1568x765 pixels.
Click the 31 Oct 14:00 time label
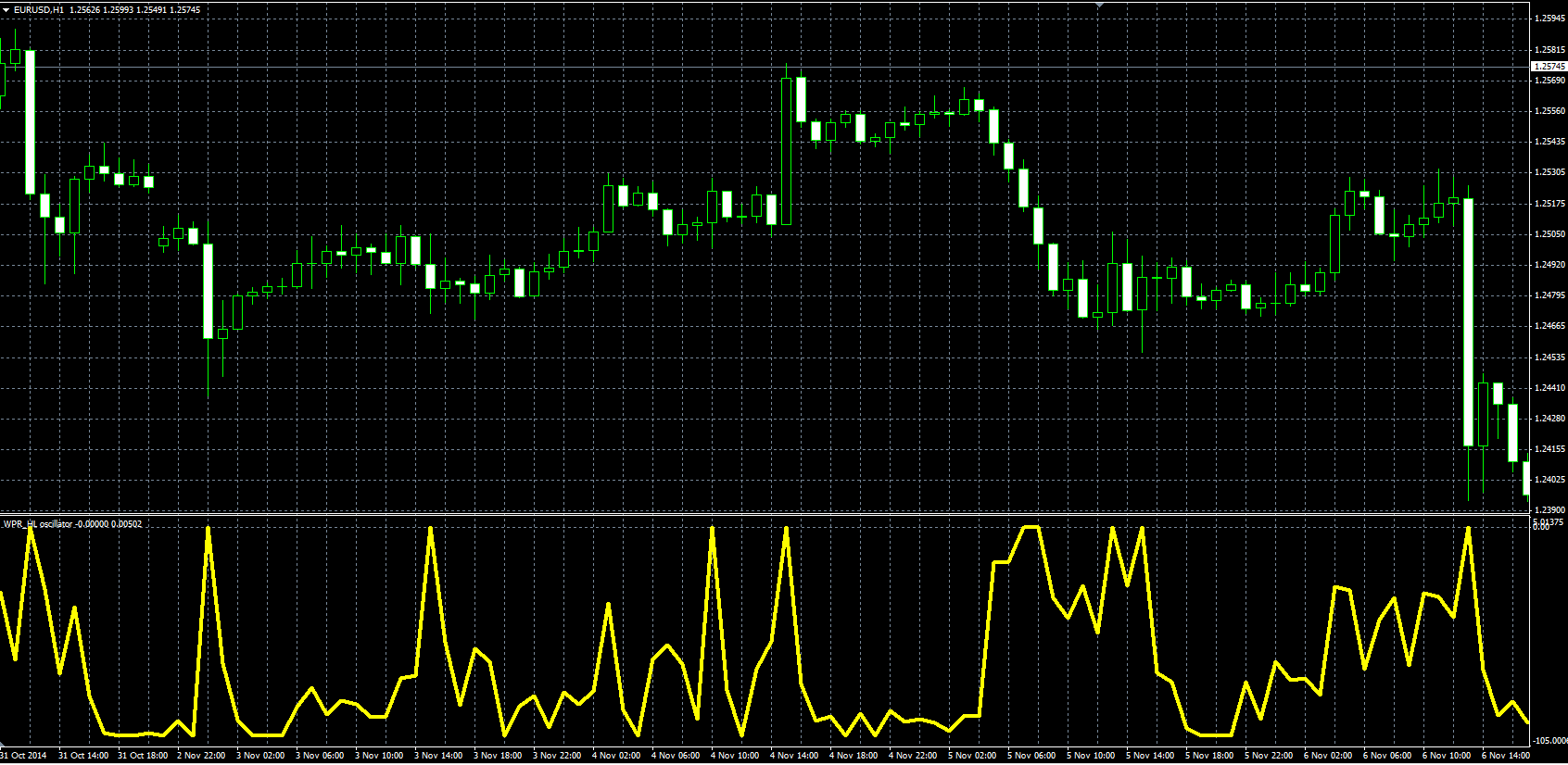tap(83, 756)
